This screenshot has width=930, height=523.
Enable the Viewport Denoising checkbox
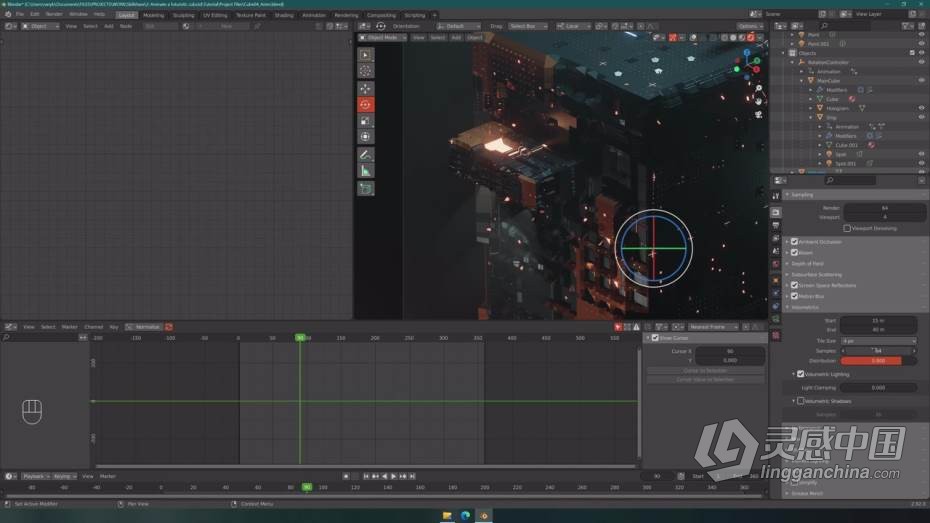click(x=847, y=228)
